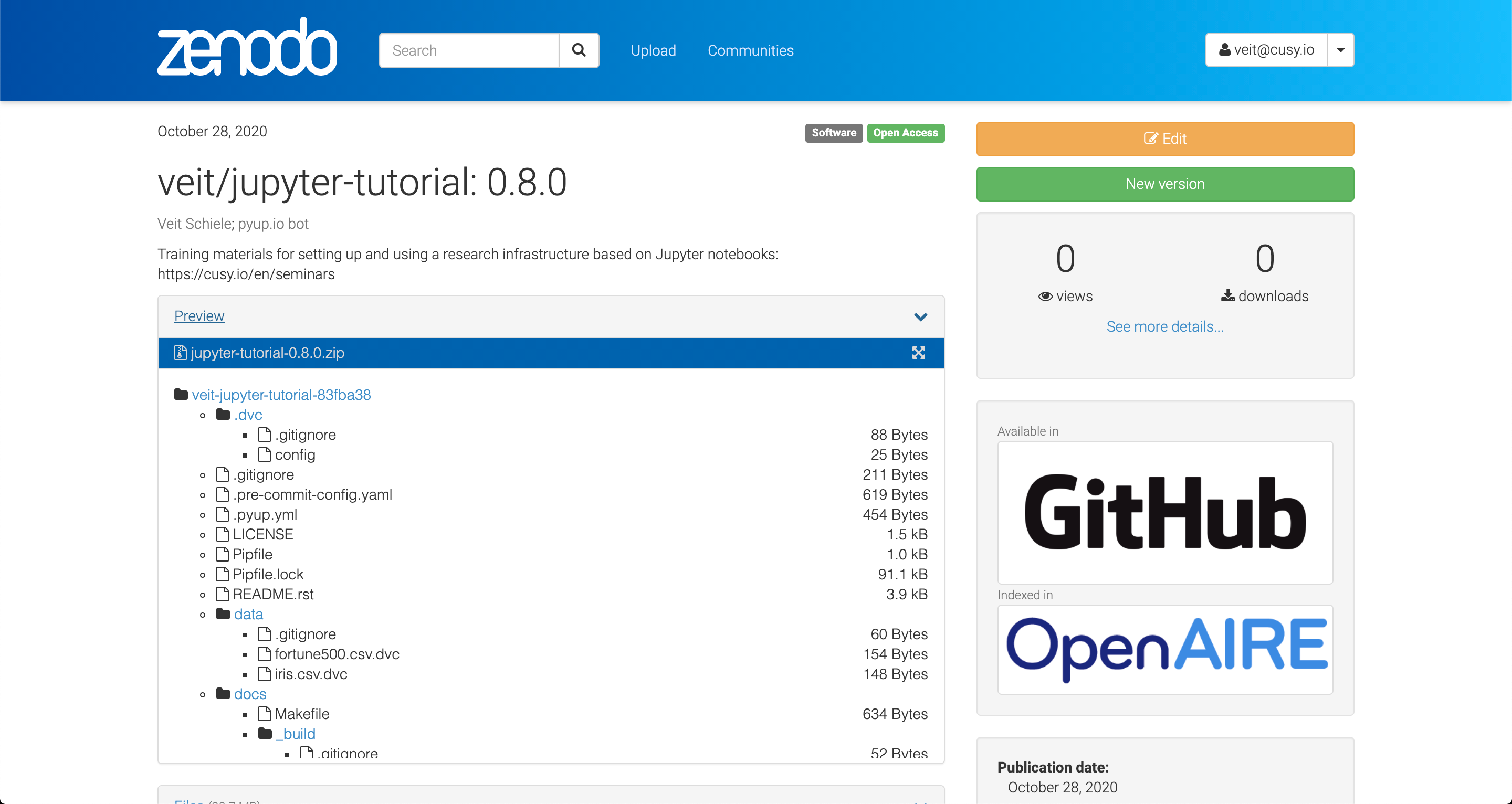Select the .pyup.yml file name
Viewport: 1512px width, 804px height.
265,515
